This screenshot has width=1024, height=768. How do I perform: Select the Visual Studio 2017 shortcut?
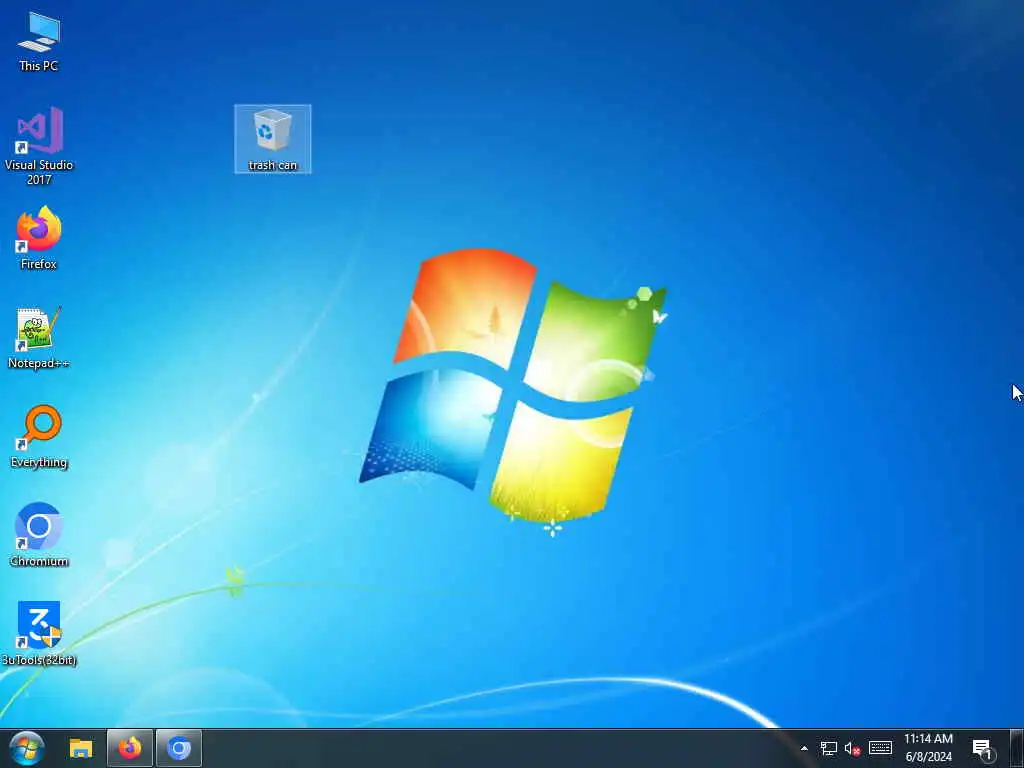39,146
